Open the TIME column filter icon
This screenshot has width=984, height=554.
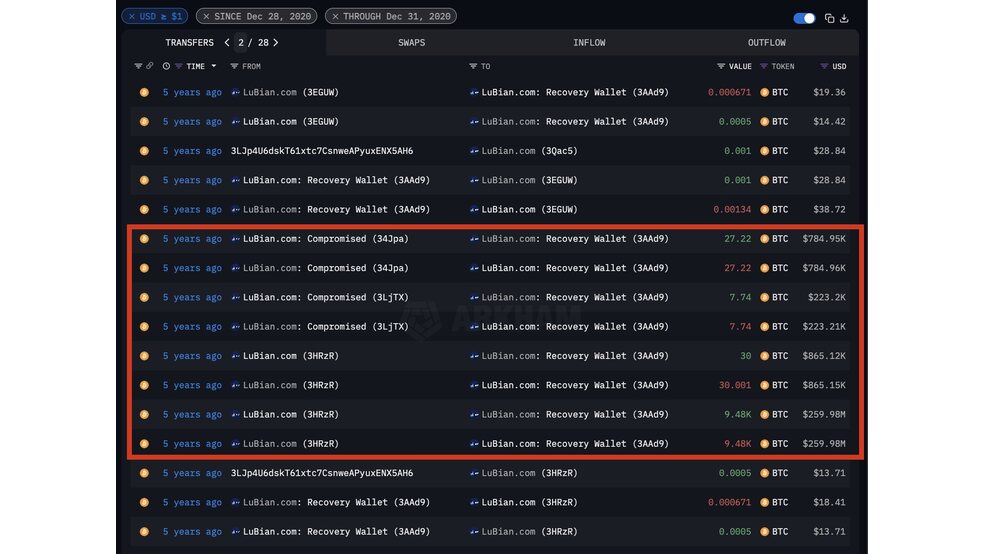click(x=179, y=66)
